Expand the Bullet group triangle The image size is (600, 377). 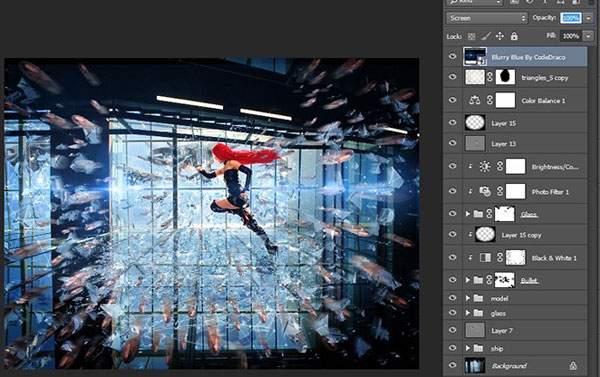coord(468,280)
